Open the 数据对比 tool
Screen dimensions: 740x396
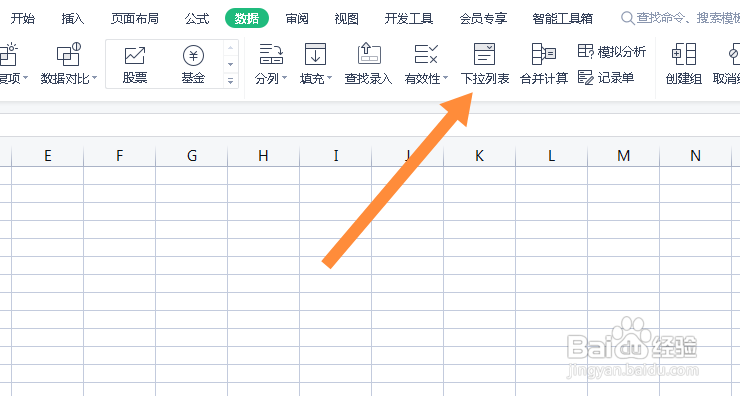point(68,64)
